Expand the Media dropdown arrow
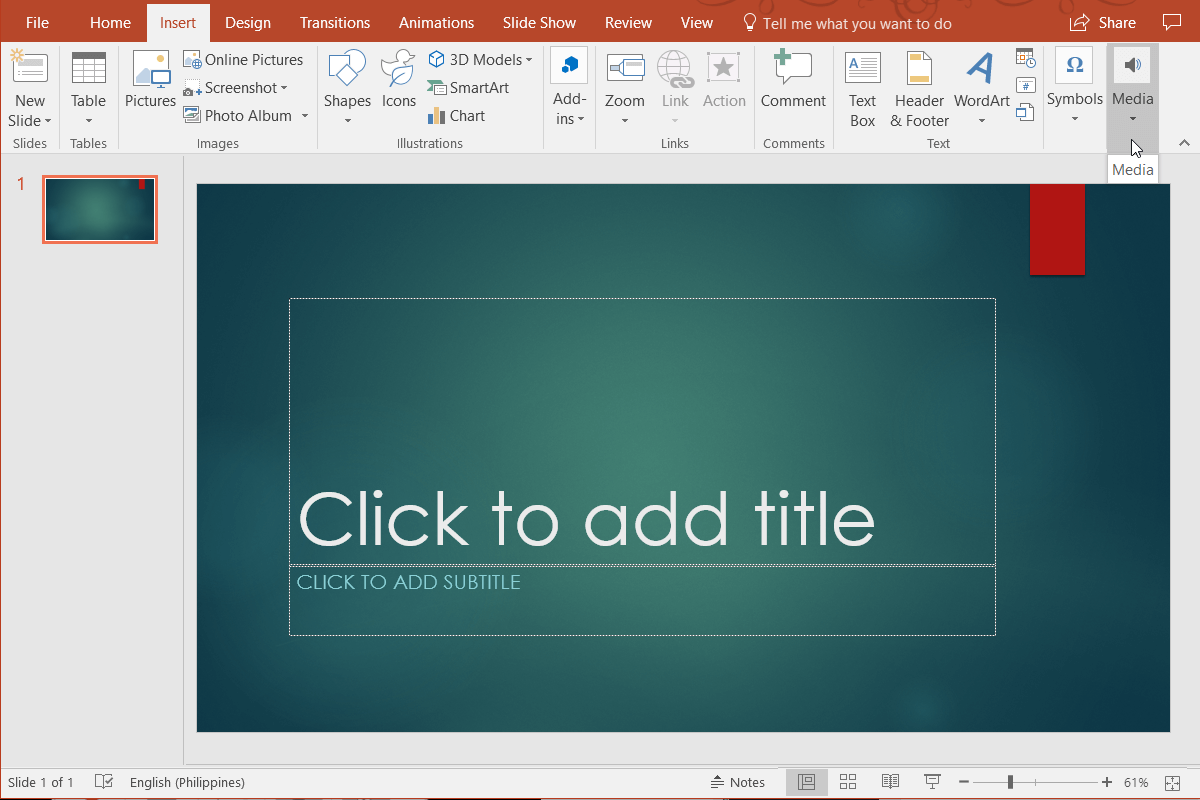This screenshot has height=800, width=1200. point(1132,119)
